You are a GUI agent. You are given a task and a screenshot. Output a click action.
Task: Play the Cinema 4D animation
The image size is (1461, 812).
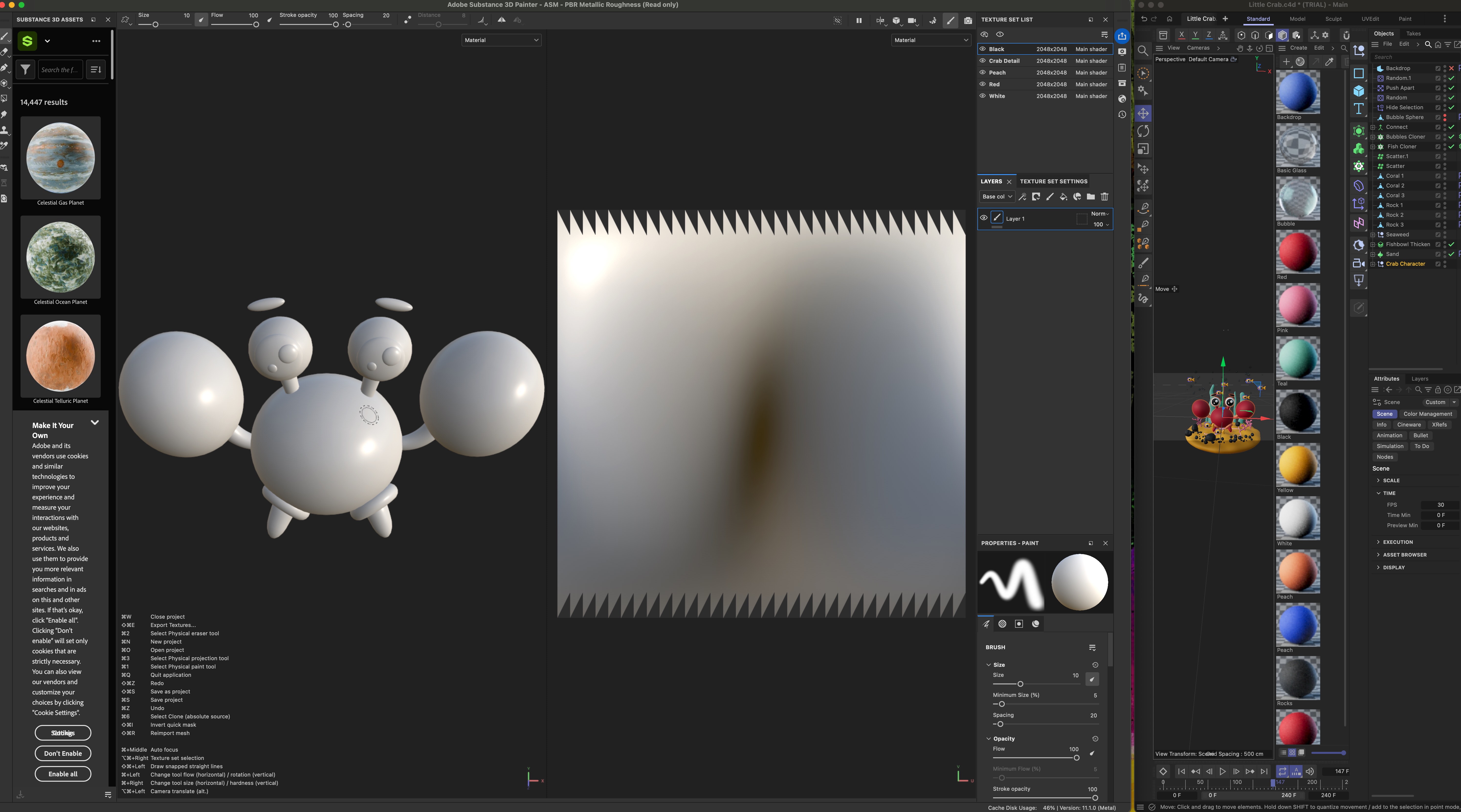(x=1223, y=771)
